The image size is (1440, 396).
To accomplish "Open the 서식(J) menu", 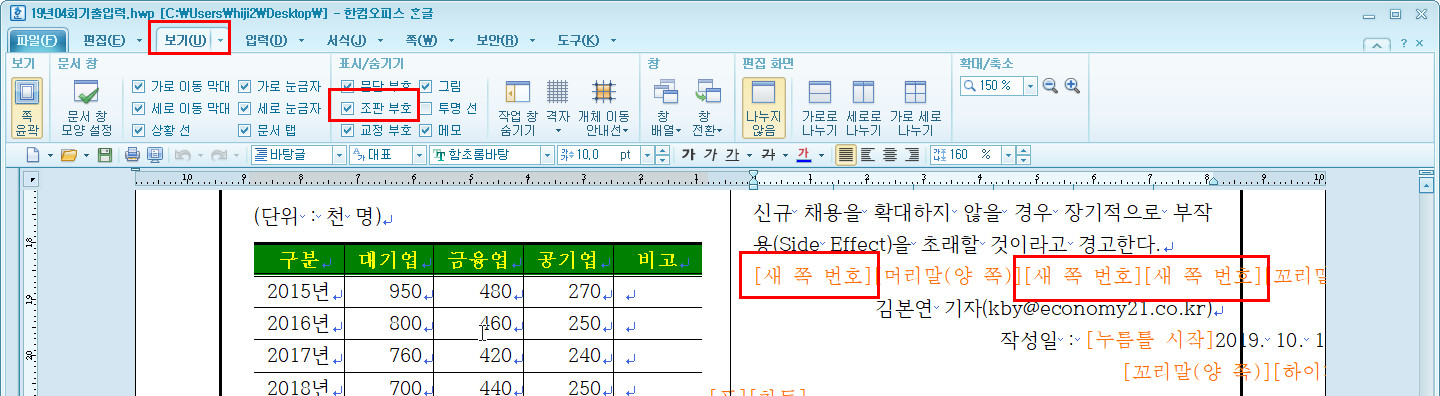I will click(346, 40).
